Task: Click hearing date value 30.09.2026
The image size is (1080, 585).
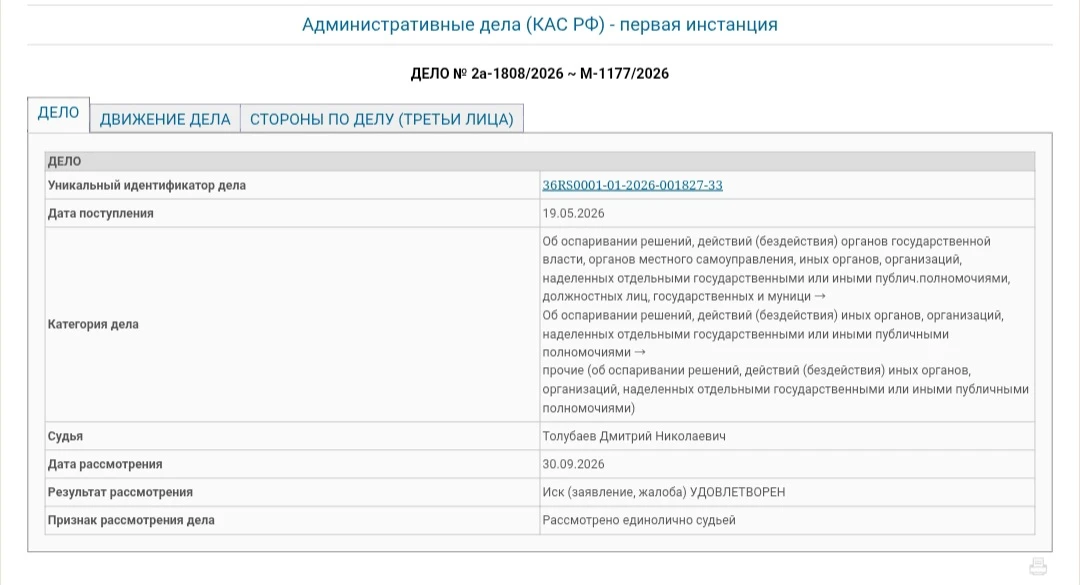Action: (573, 464)
